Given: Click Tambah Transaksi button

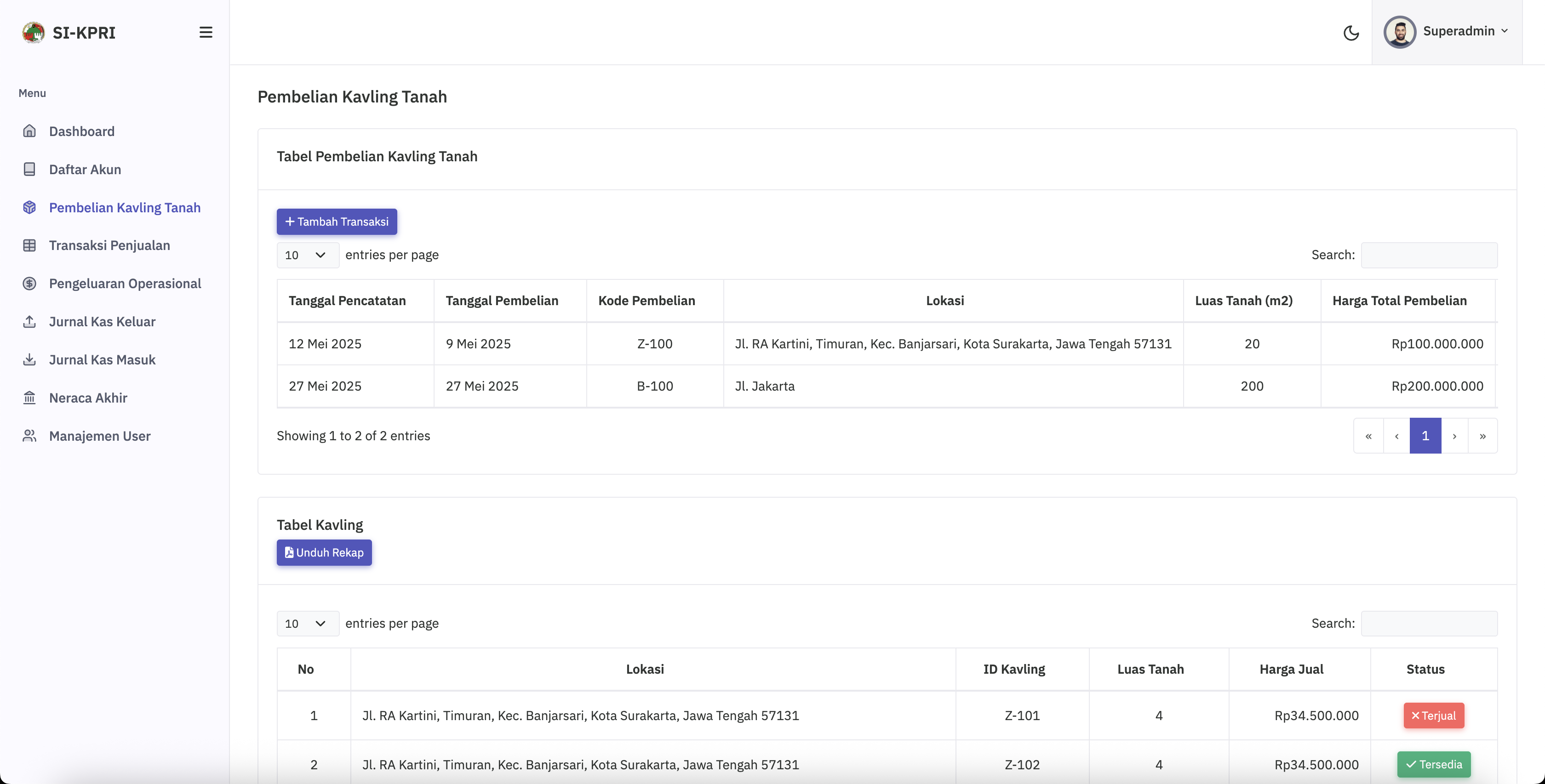Looking at the screenshot, I should click(337, 222).
